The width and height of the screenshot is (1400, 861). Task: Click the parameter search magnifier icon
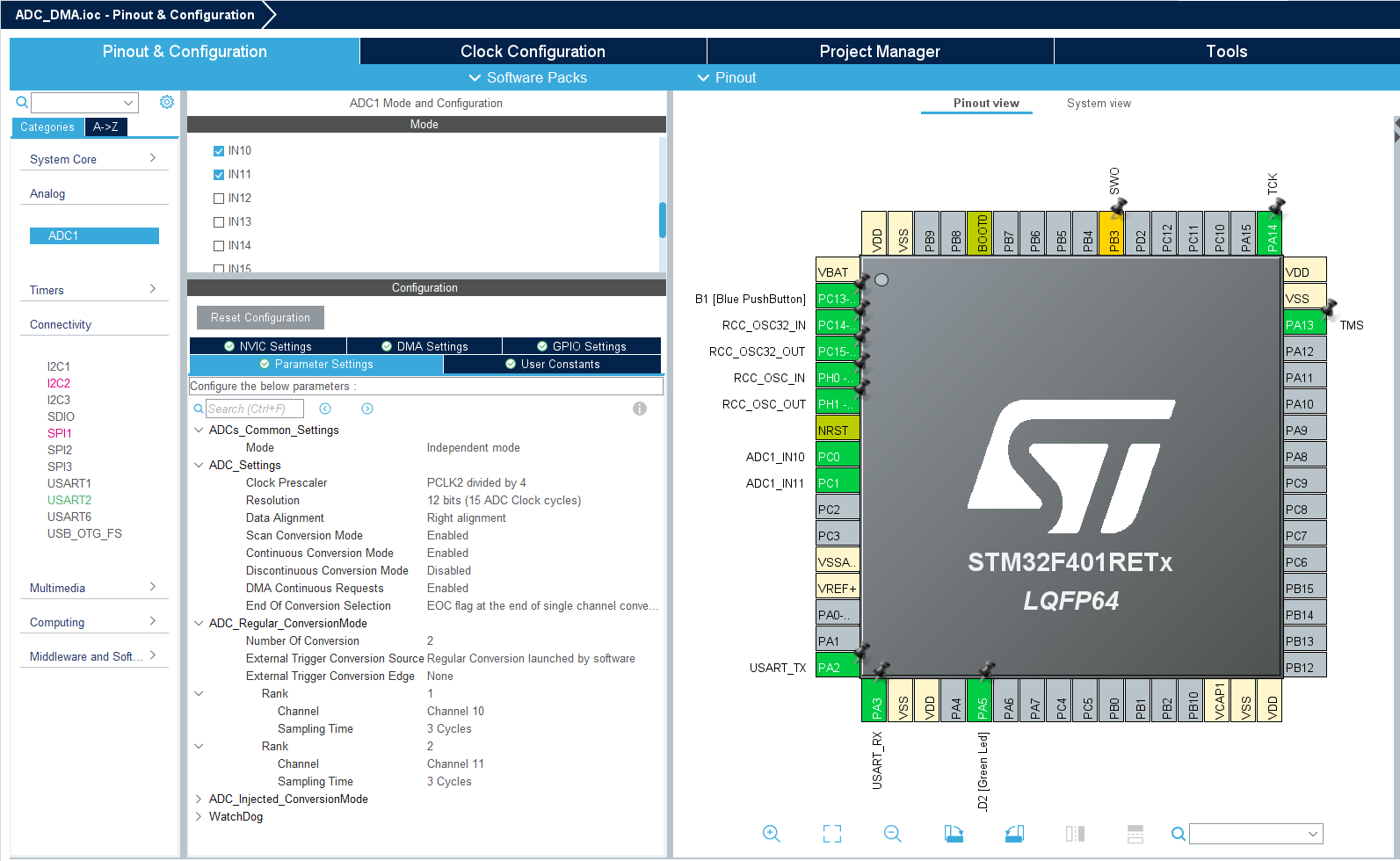click(199, 409)
